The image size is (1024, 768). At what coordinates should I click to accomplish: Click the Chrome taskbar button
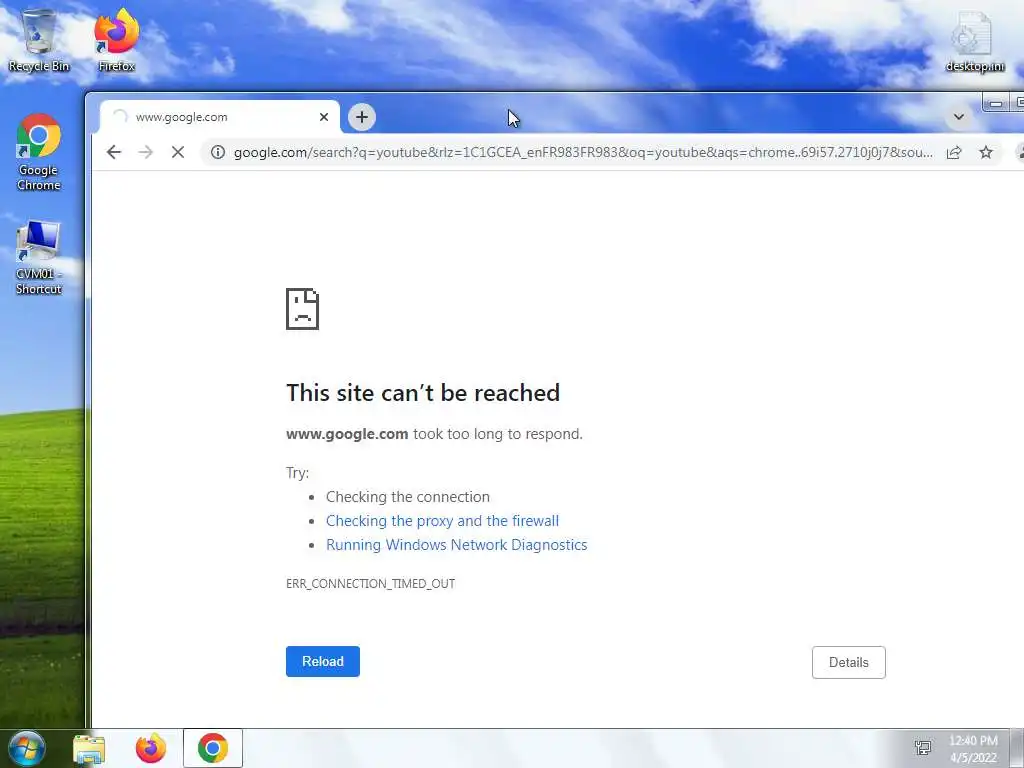coord(213,748)
